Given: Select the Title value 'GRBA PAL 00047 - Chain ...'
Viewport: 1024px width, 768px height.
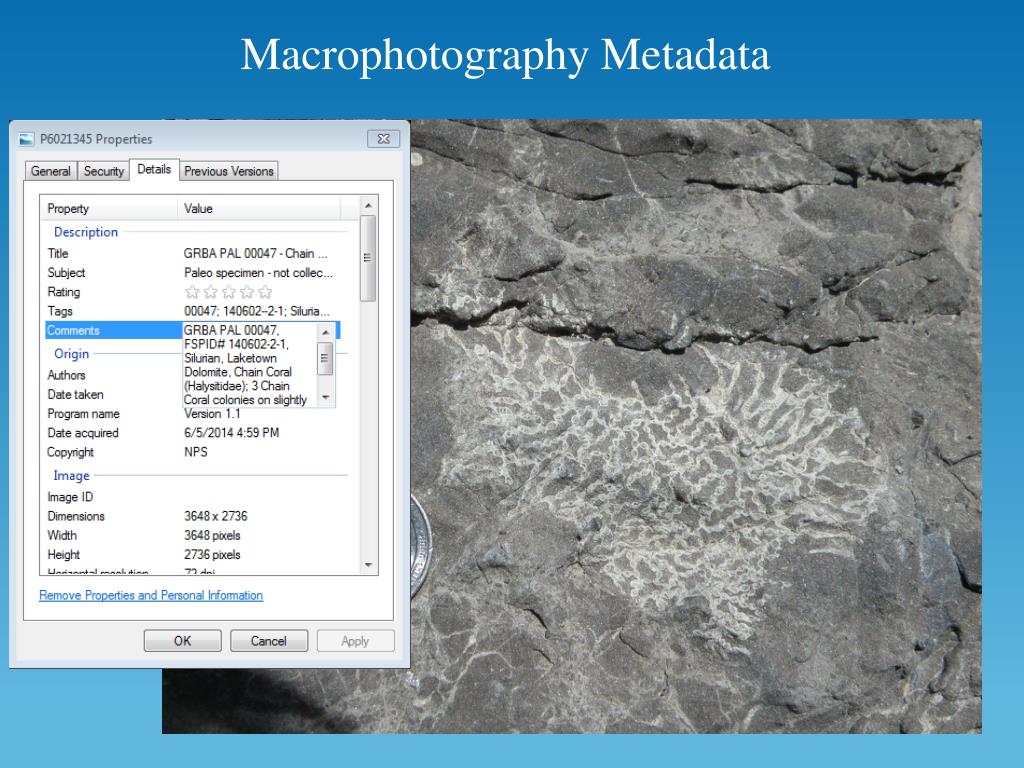Looking at the screenshot, I should 255,253.
